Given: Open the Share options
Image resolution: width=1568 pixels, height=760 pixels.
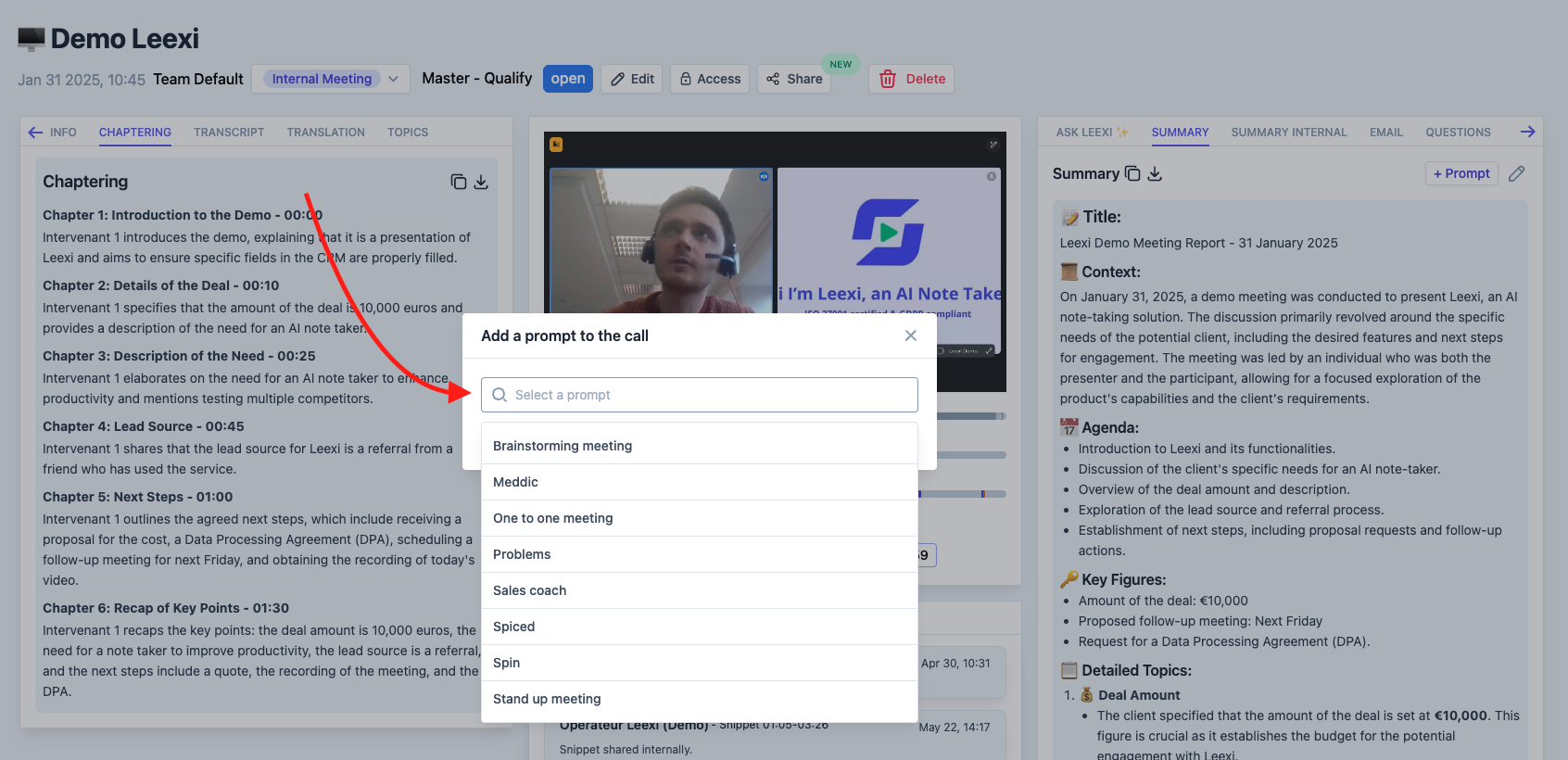Looking at the screenshot, I should (794, 79).
